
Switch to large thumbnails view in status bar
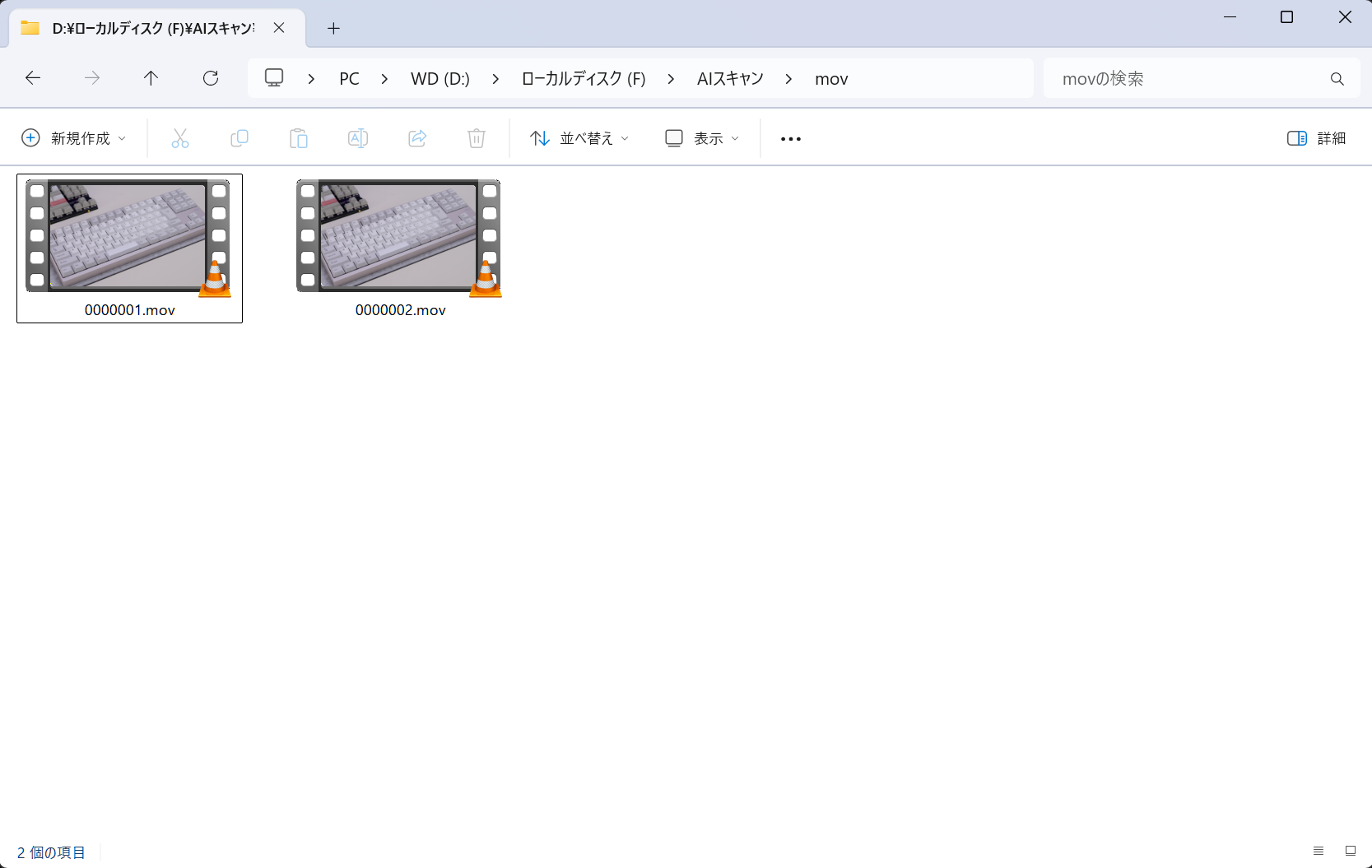1350,851
